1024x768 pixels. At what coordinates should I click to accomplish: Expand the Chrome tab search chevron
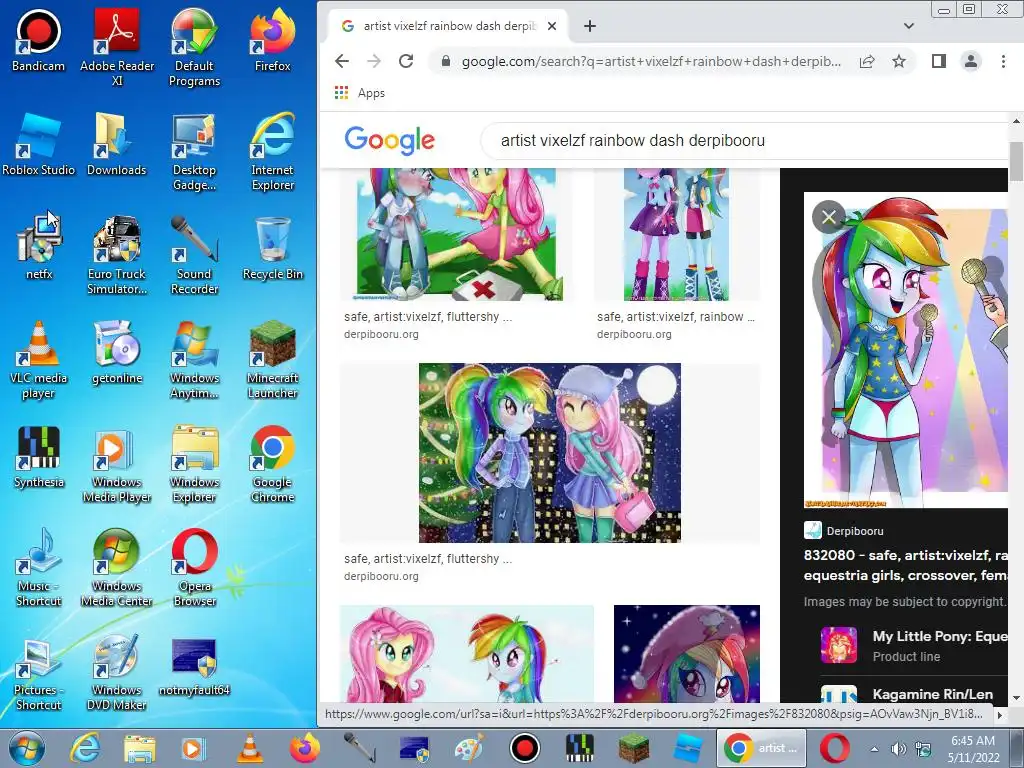point(908,26)
